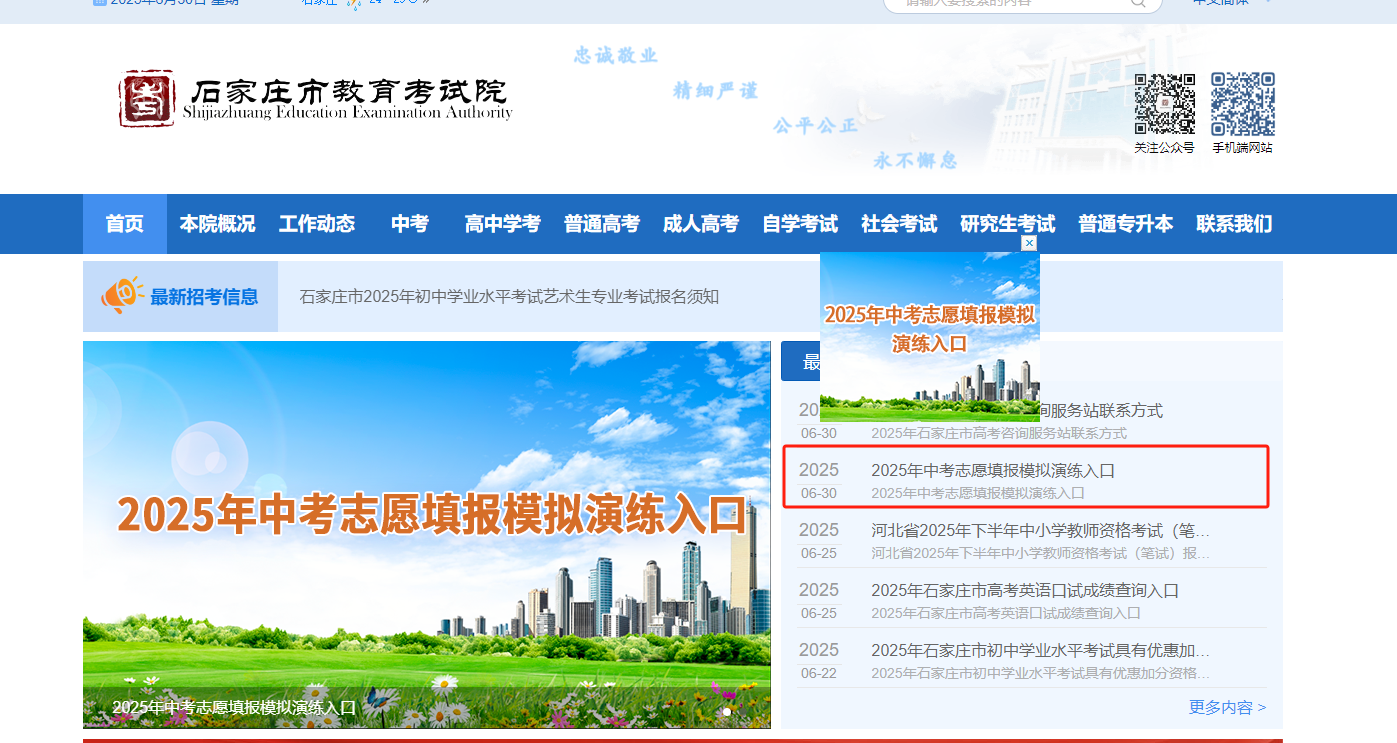
Task: Open the 中考 menu item
Action: click(x=410, y=224)
